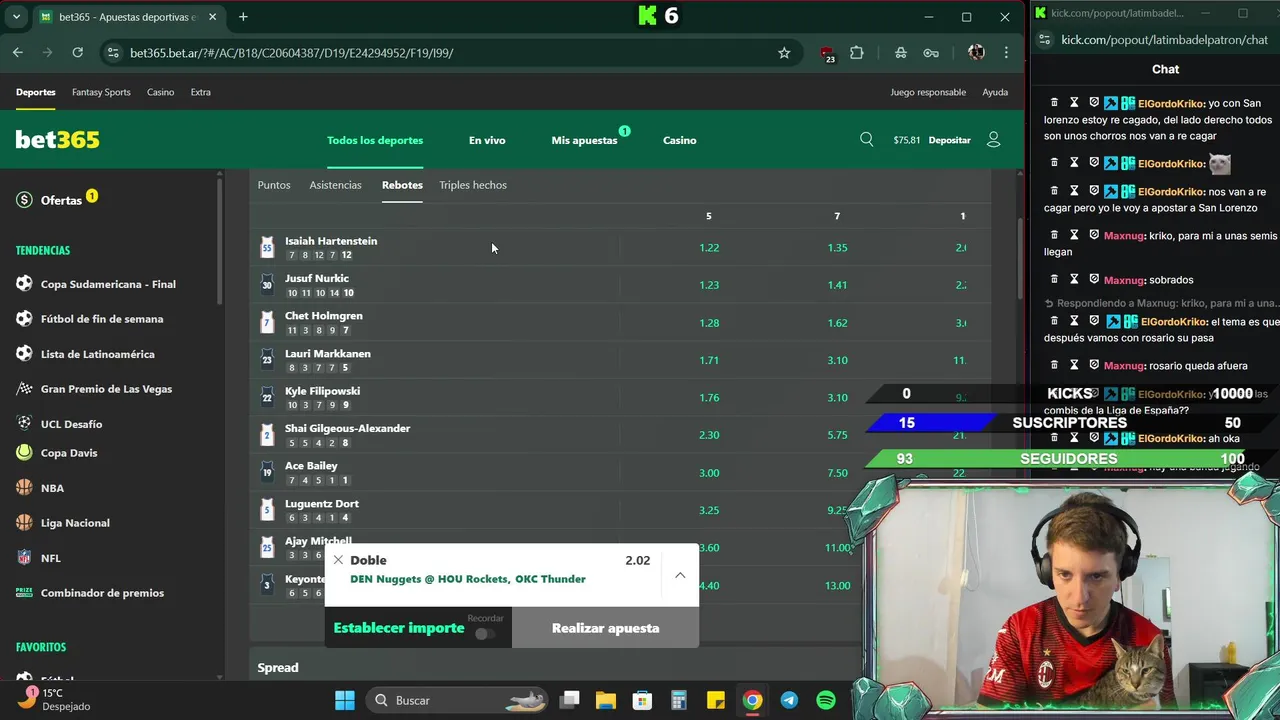Switch to Fantasy Sports in the top bar
1280x720 pixels.
tap(101, 92)
